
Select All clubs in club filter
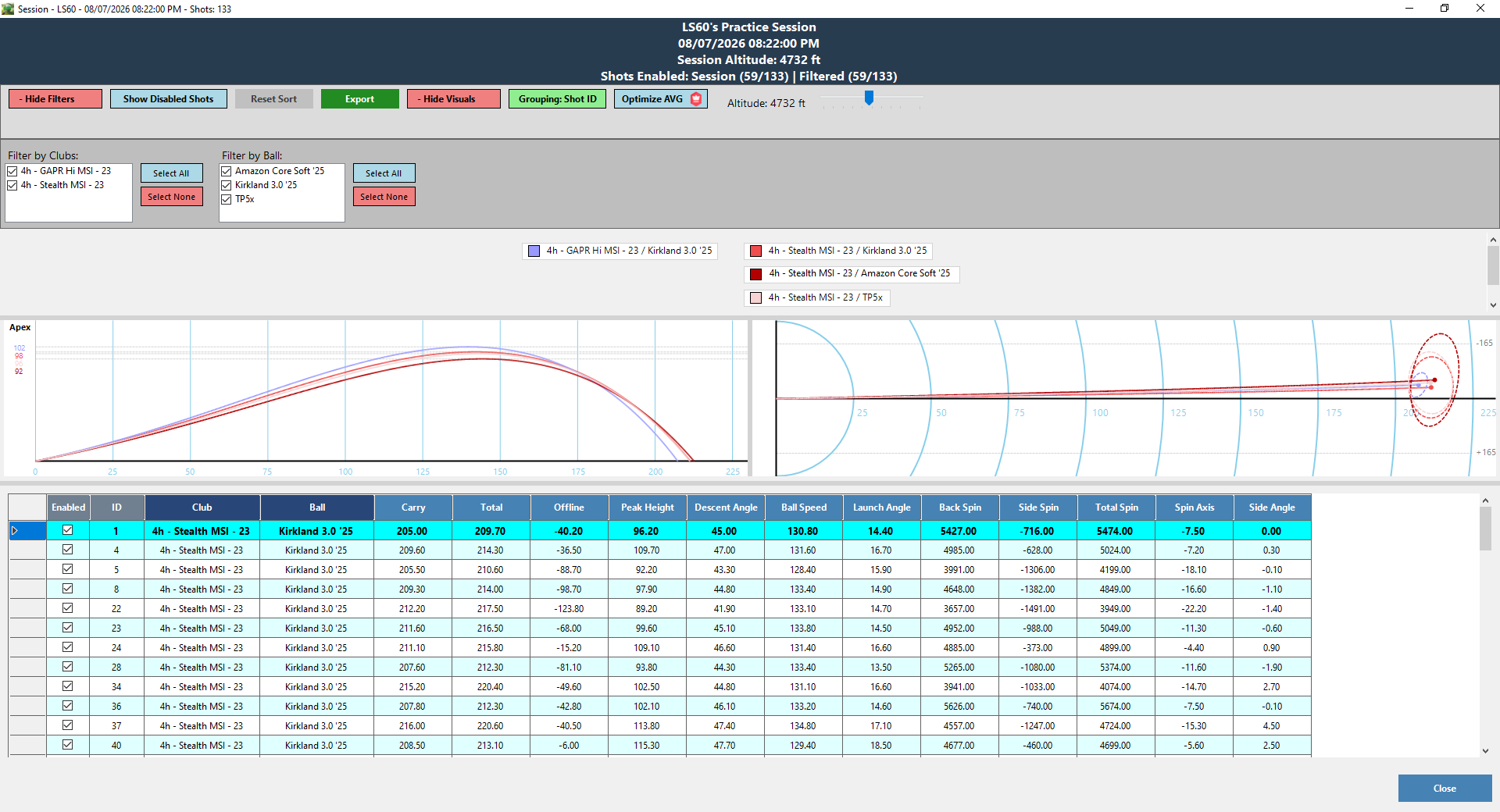pos(172,173)
